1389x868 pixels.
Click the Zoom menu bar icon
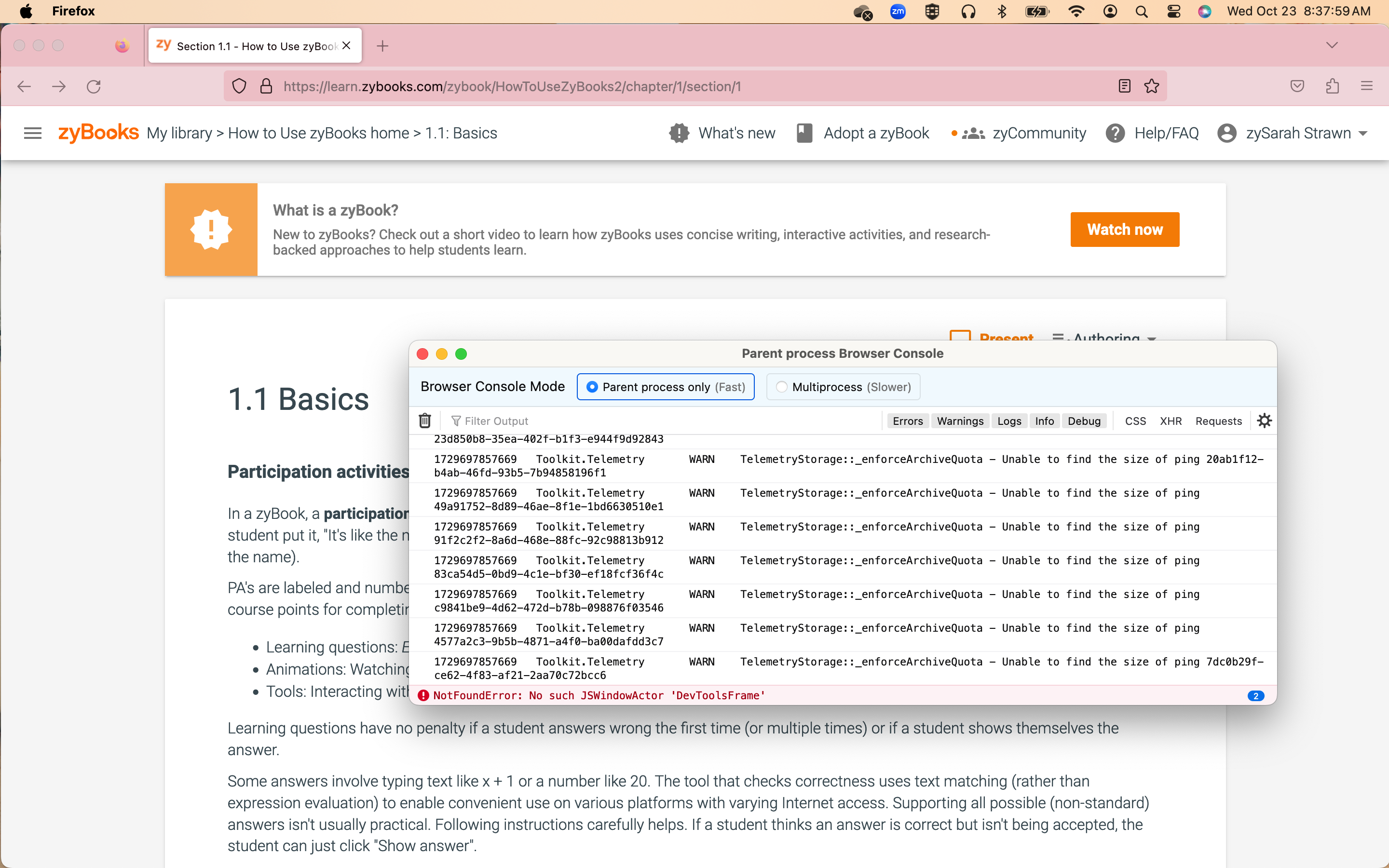pyautogui.click(x=898, y=12)
